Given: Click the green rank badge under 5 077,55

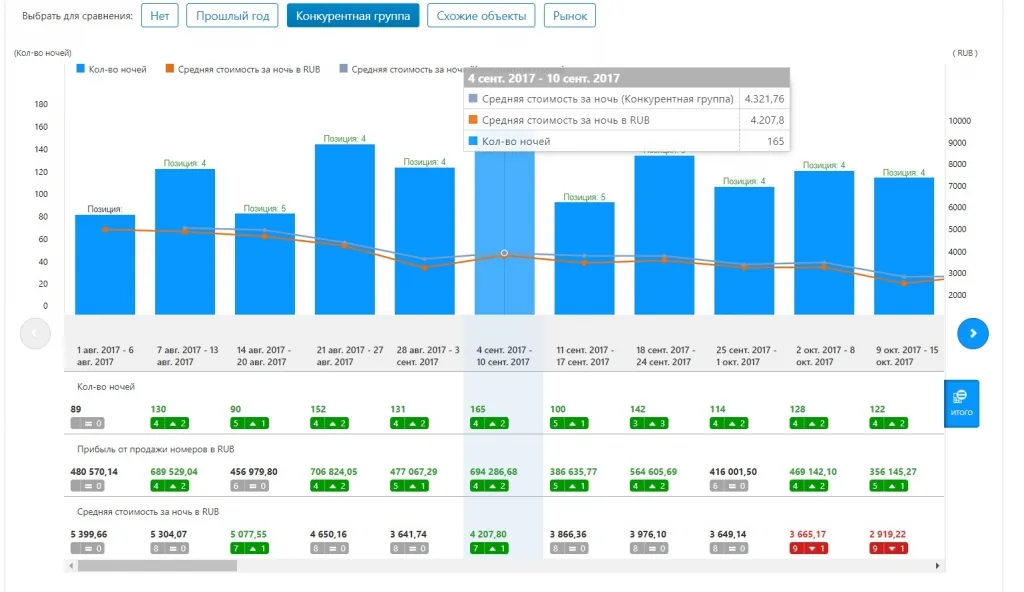Looking at the screenshot, I should (249, 548).
